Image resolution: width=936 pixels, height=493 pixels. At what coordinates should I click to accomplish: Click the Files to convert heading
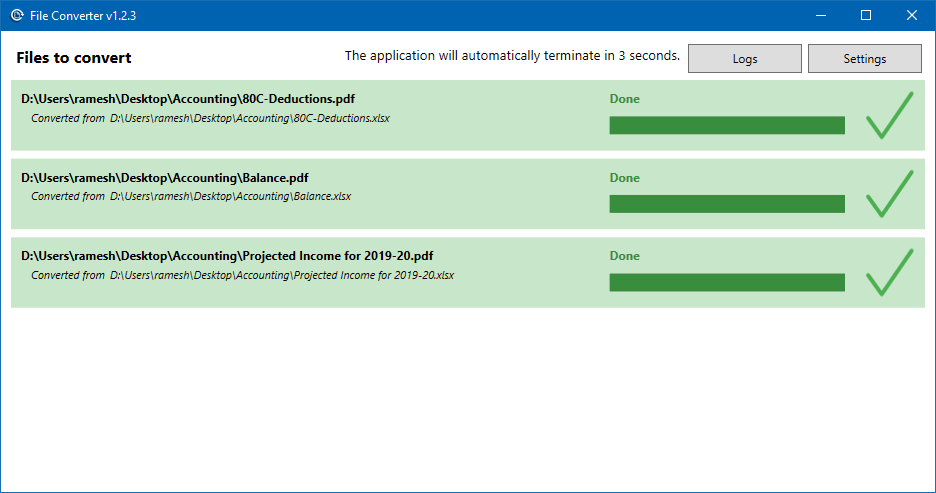click(x=74, y=58)
